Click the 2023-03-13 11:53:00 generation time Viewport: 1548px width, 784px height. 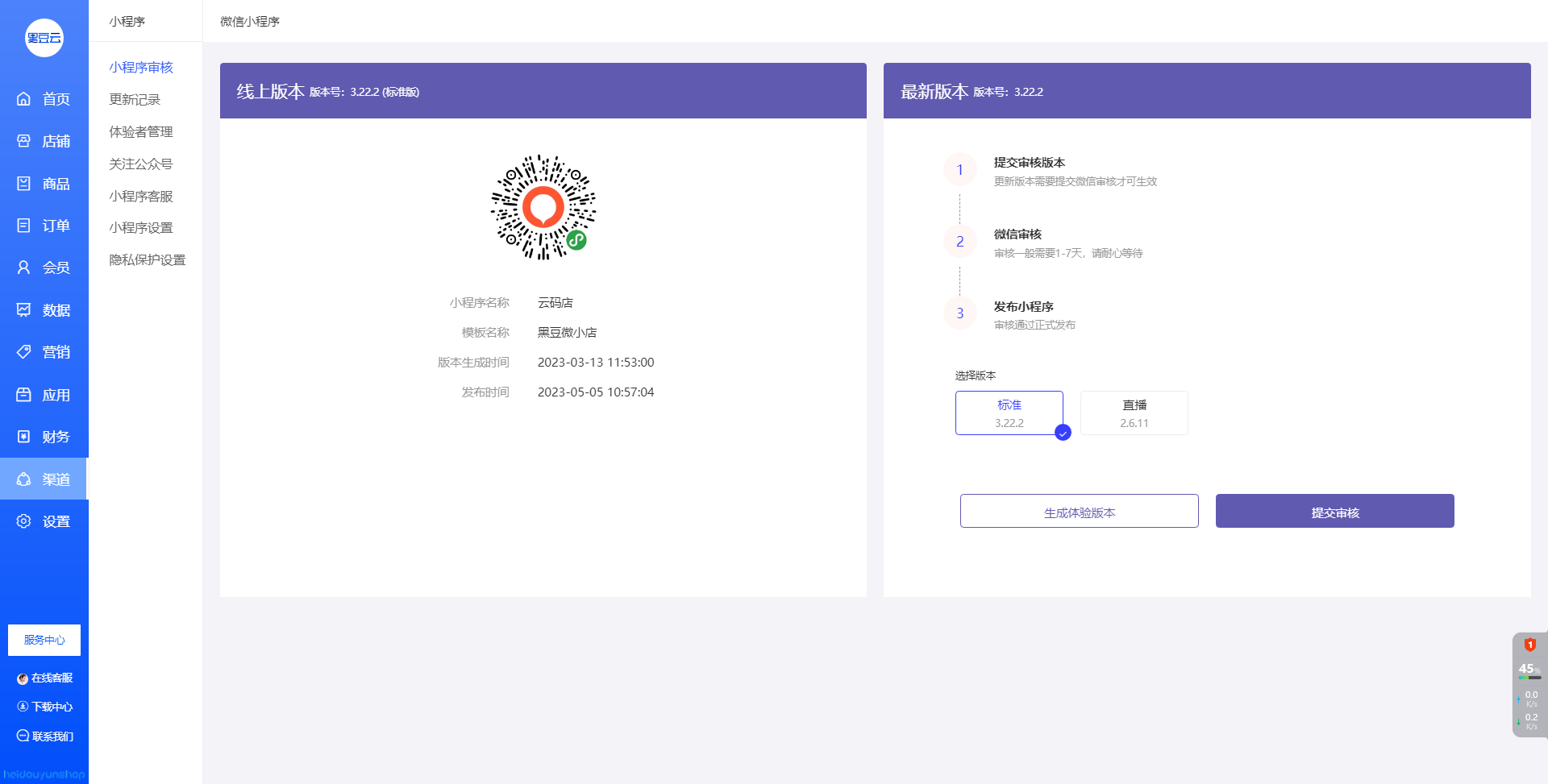click(x=596, y=363)
